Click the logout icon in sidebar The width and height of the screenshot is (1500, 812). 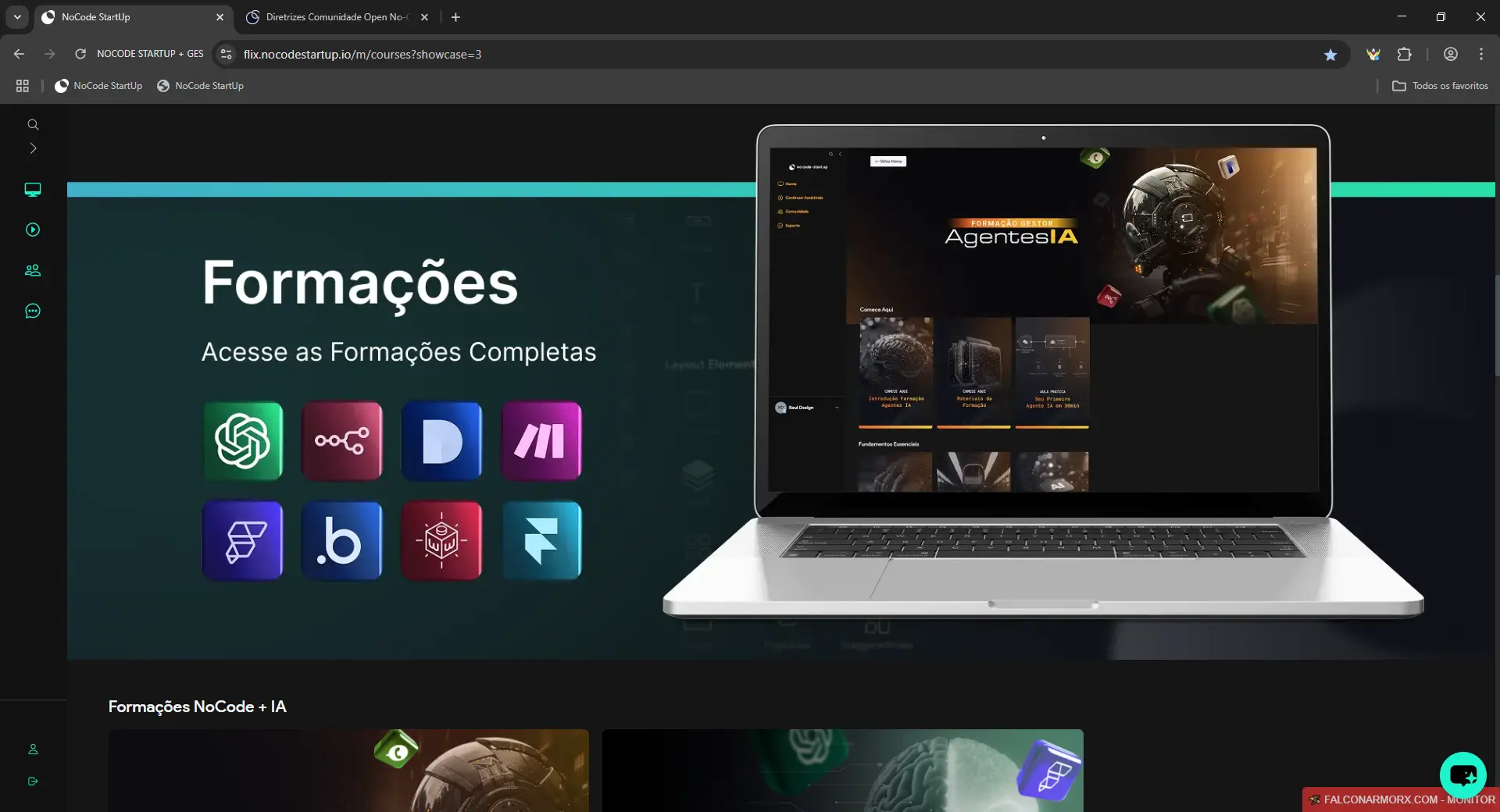(x=33, y=781)
